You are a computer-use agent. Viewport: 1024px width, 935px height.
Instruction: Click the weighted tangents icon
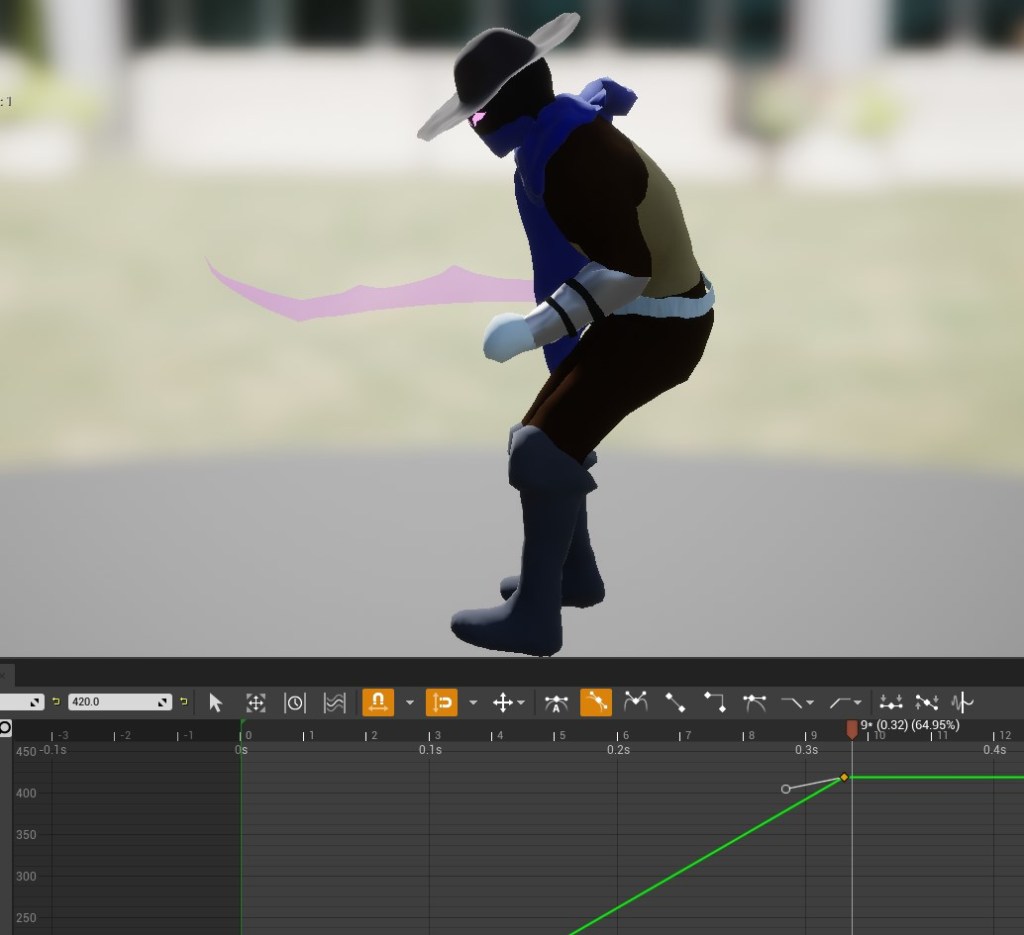[x=755, y=703]
